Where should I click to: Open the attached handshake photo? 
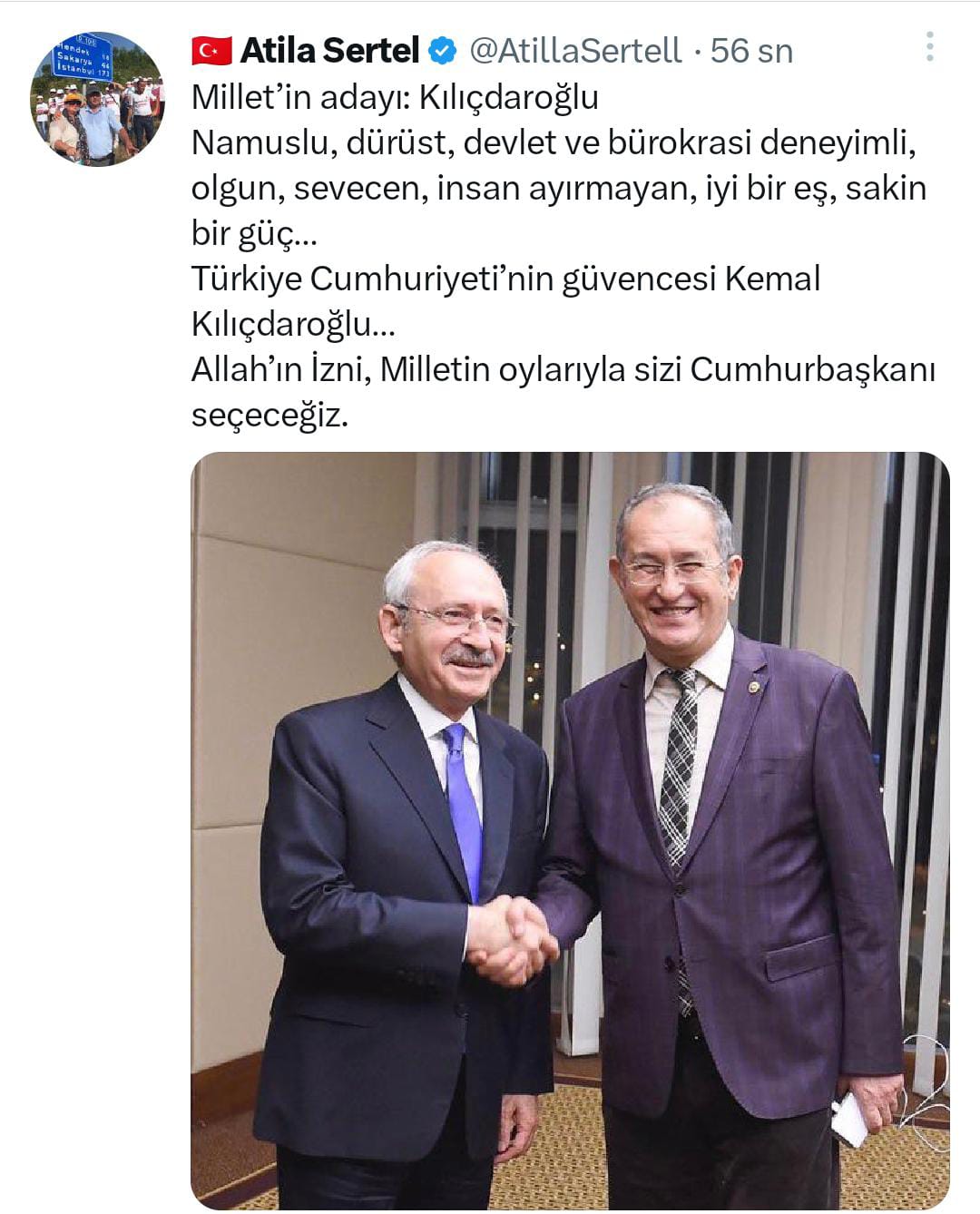[570, 830]
